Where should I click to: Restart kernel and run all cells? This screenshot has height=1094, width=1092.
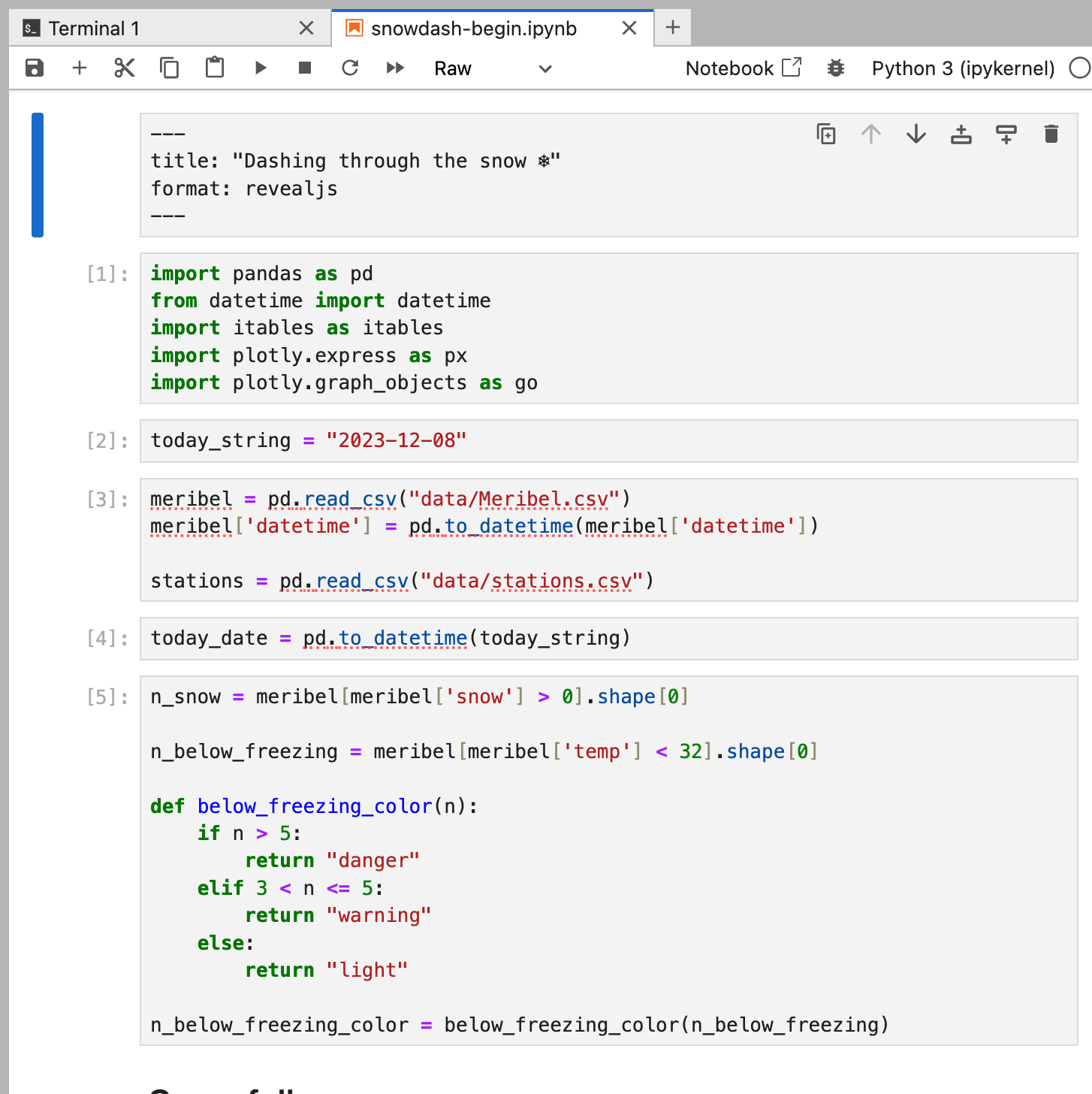tap(395, 68)
